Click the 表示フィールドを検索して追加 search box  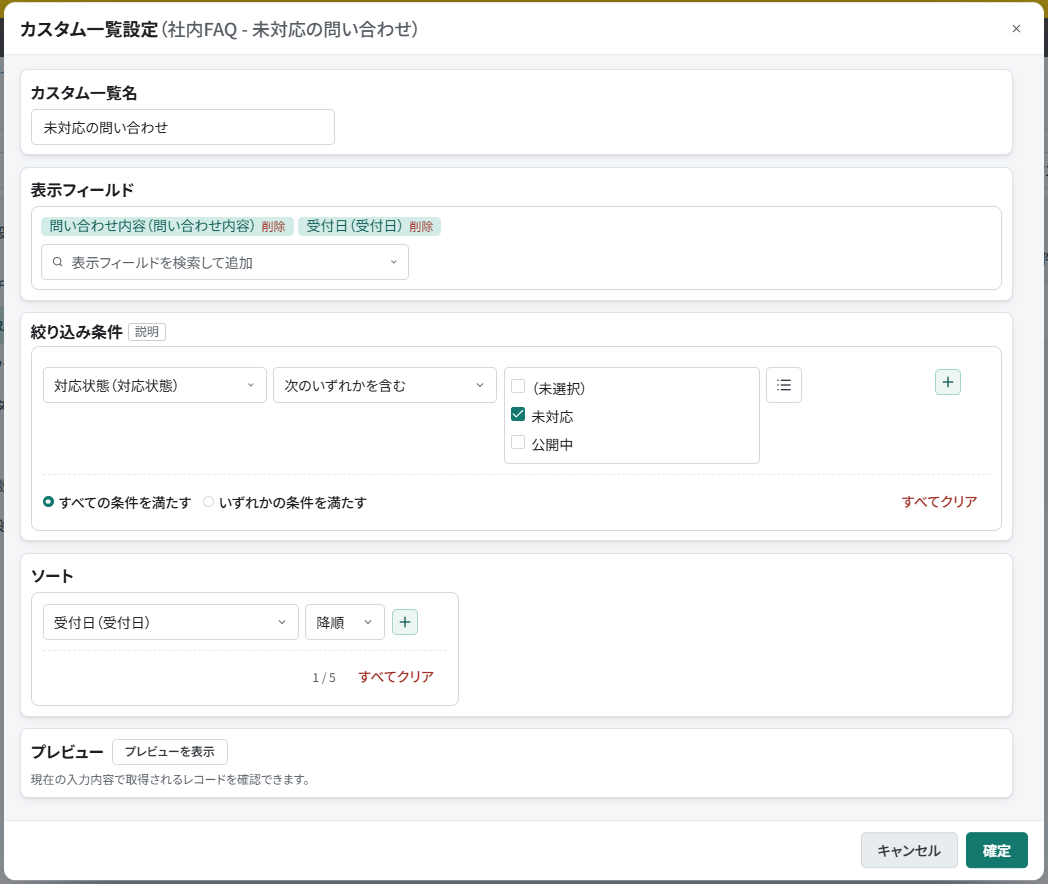[x=225, y=262]
